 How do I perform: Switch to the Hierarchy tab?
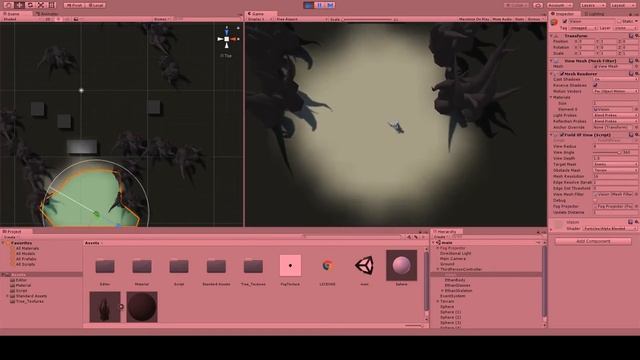[x=446, y=231]
